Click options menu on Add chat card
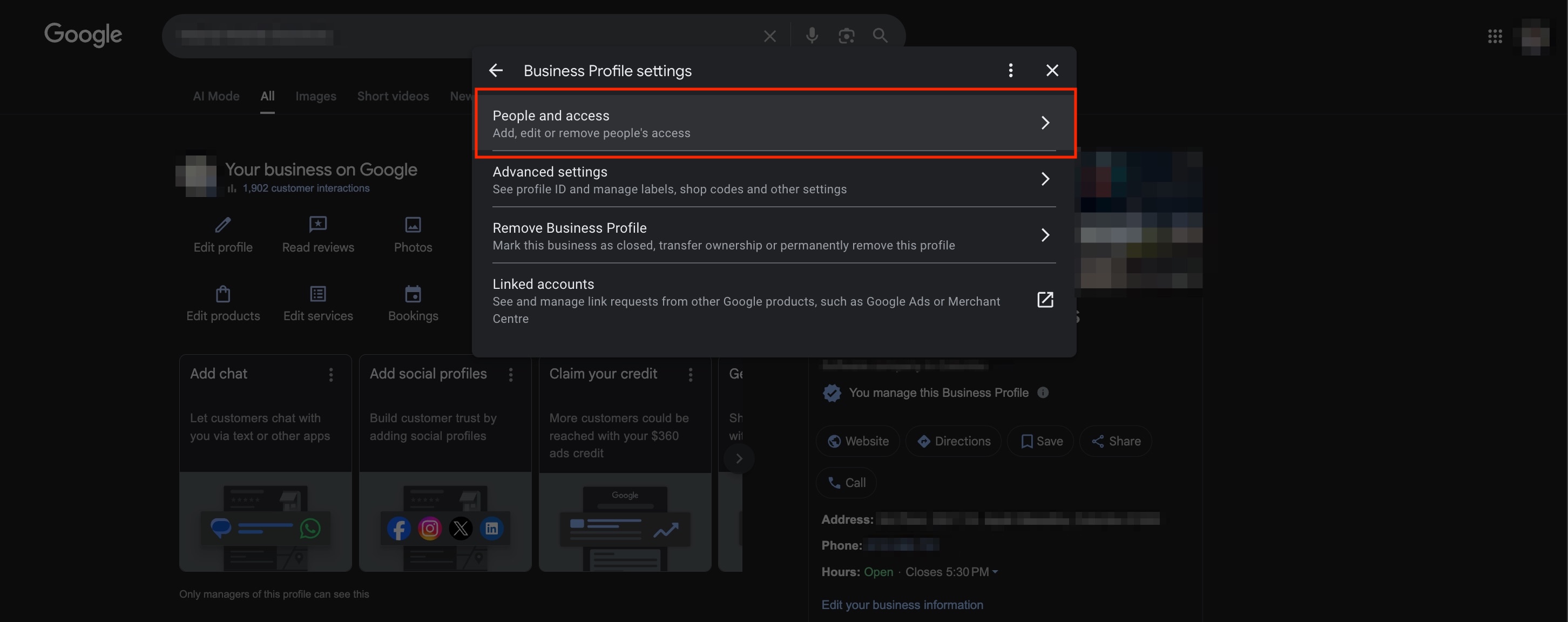This screenshot has height=622, width=1568. [331, 374]
